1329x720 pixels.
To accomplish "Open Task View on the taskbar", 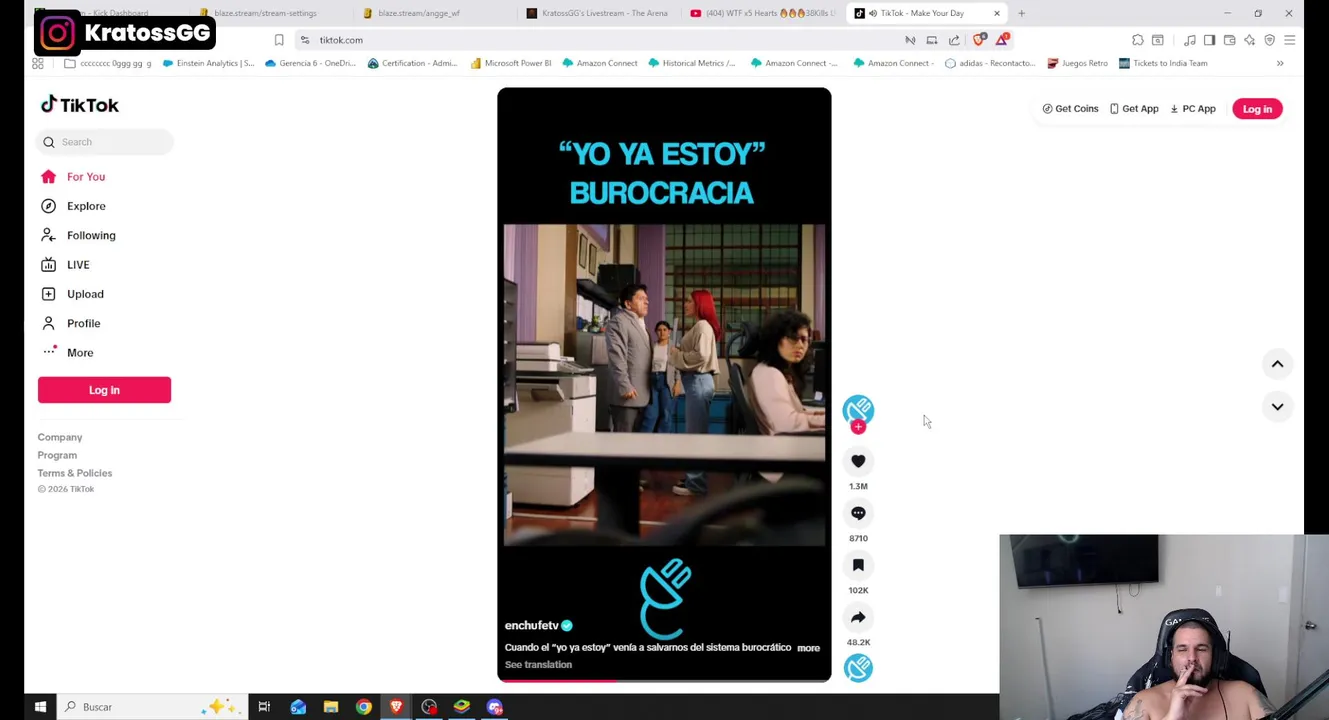I will point(264,707).
